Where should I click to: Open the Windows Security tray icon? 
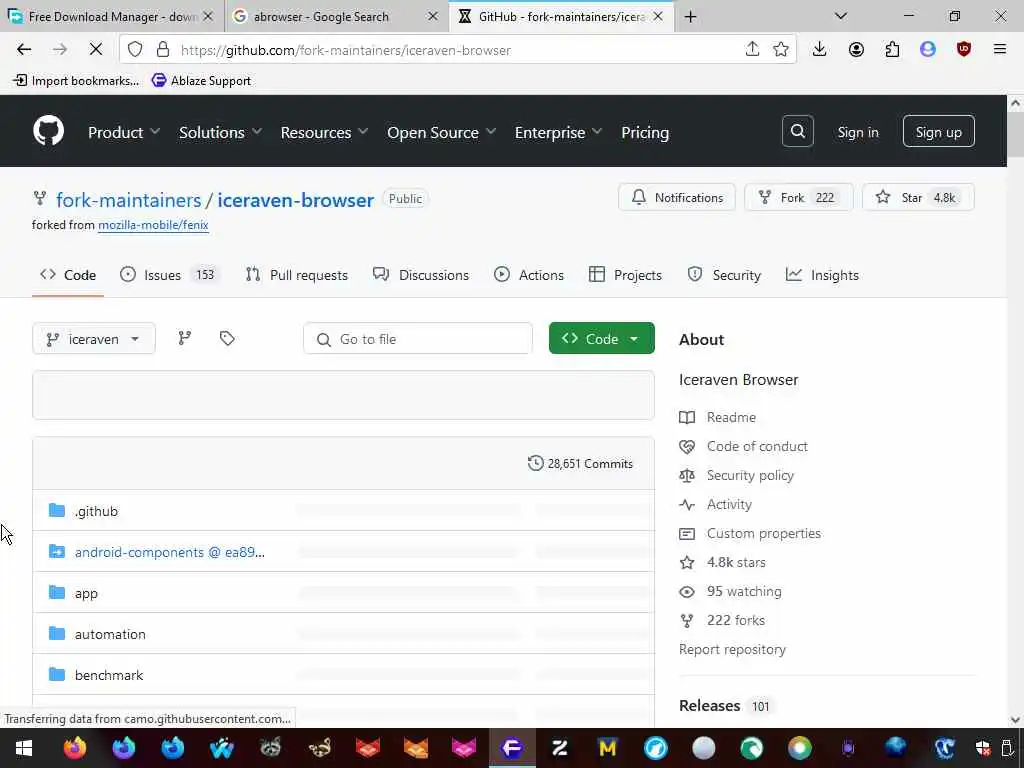(982, 748)
